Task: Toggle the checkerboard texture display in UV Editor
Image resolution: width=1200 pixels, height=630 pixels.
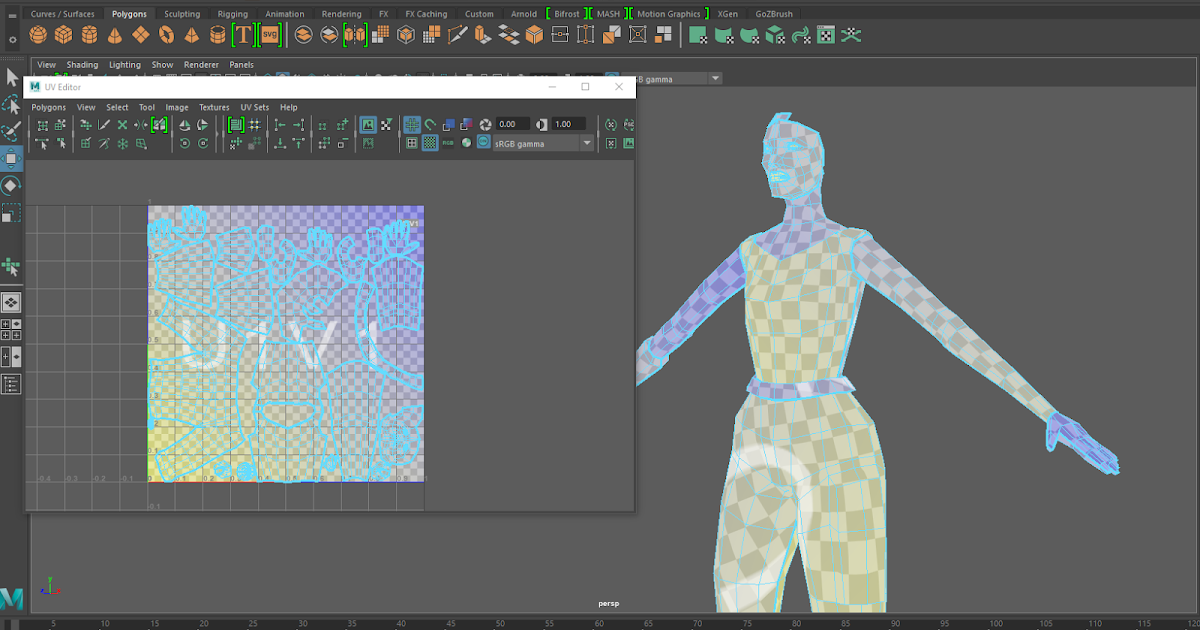Action: (430, 142)
